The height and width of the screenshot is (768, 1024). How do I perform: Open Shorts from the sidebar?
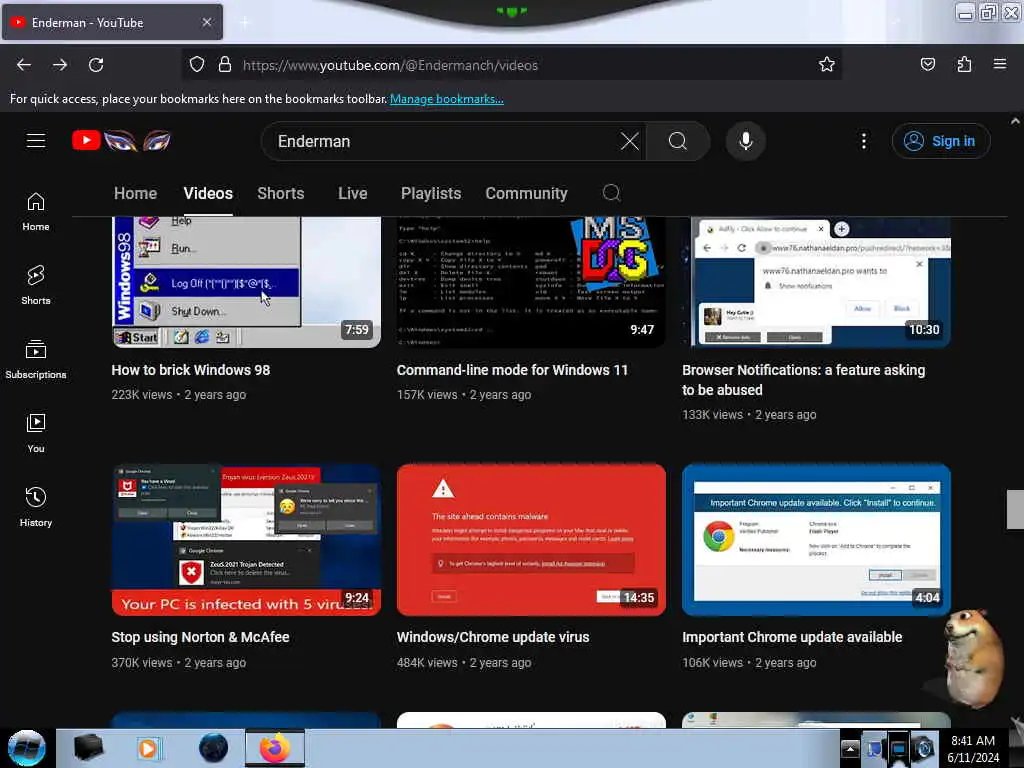point(36,285)
